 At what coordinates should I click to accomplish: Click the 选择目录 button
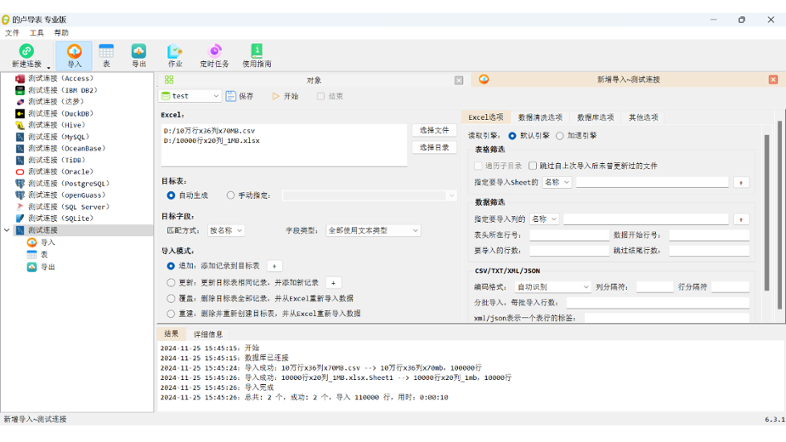click(x=434, y=148)
